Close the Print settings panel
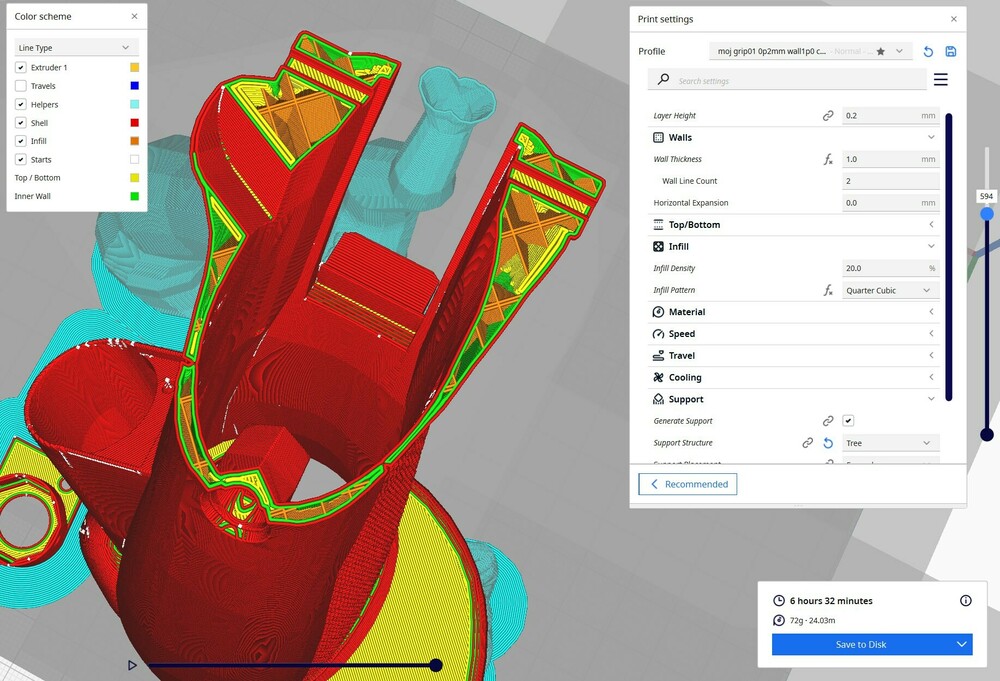Image resolution: width=1000 pixels, height=681 pixels. pos(953,19)
